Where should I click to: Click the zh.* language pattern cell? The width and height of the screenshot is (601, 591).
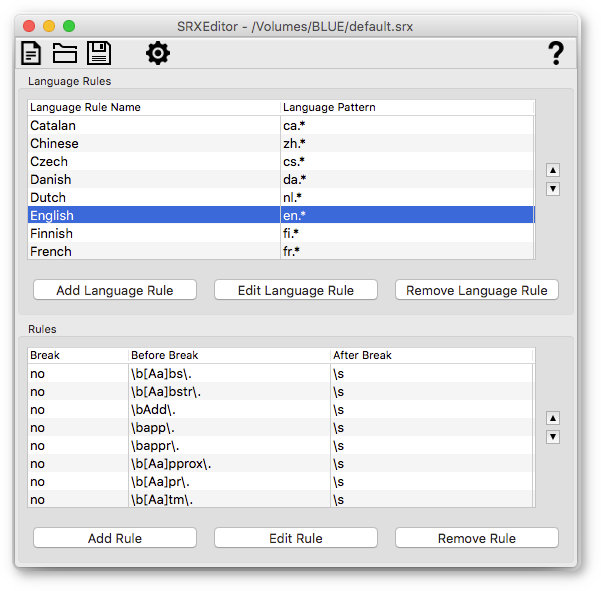click(407, 143)
